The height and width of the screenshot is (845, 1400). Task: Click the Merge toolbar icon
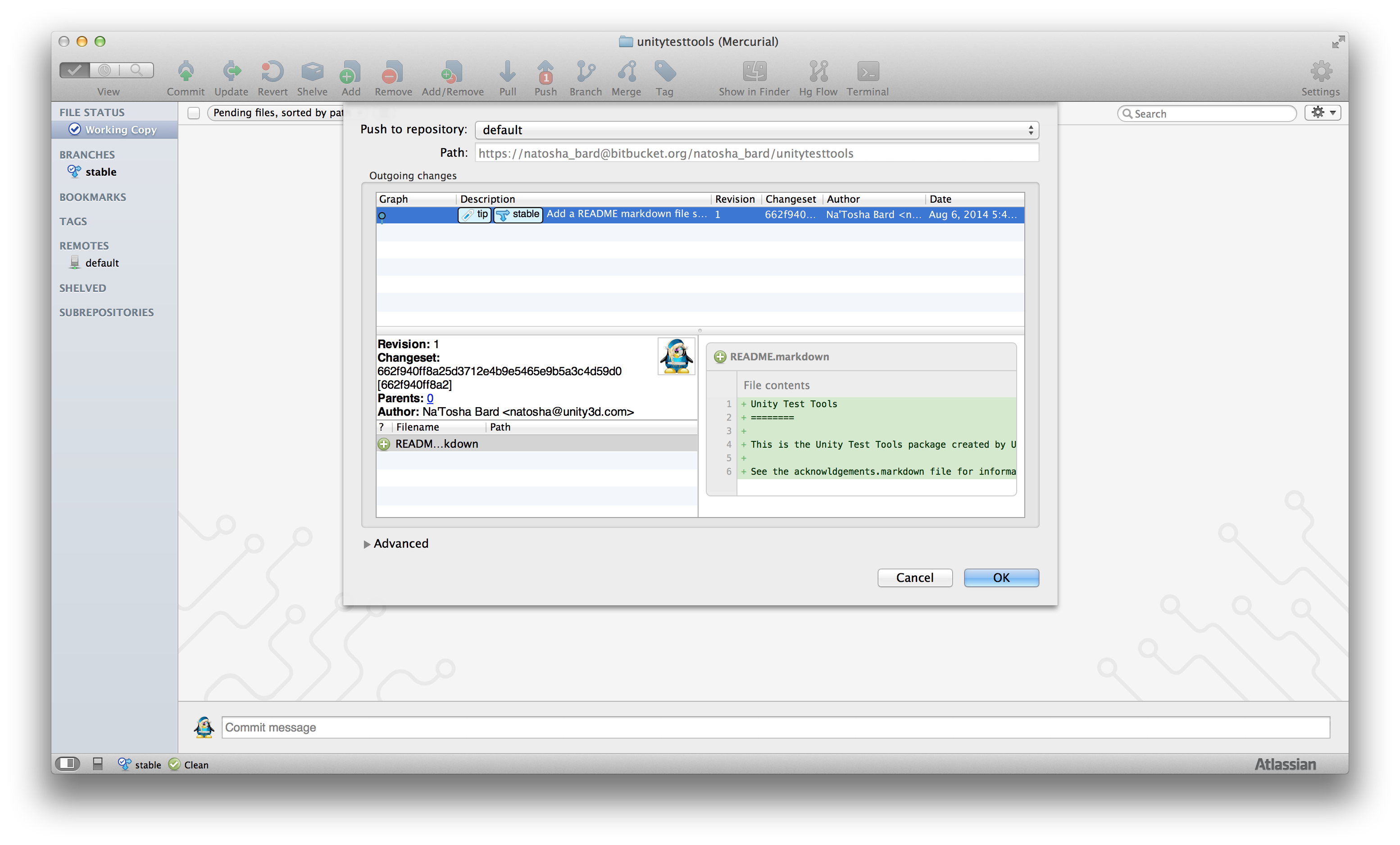[626, 72]
